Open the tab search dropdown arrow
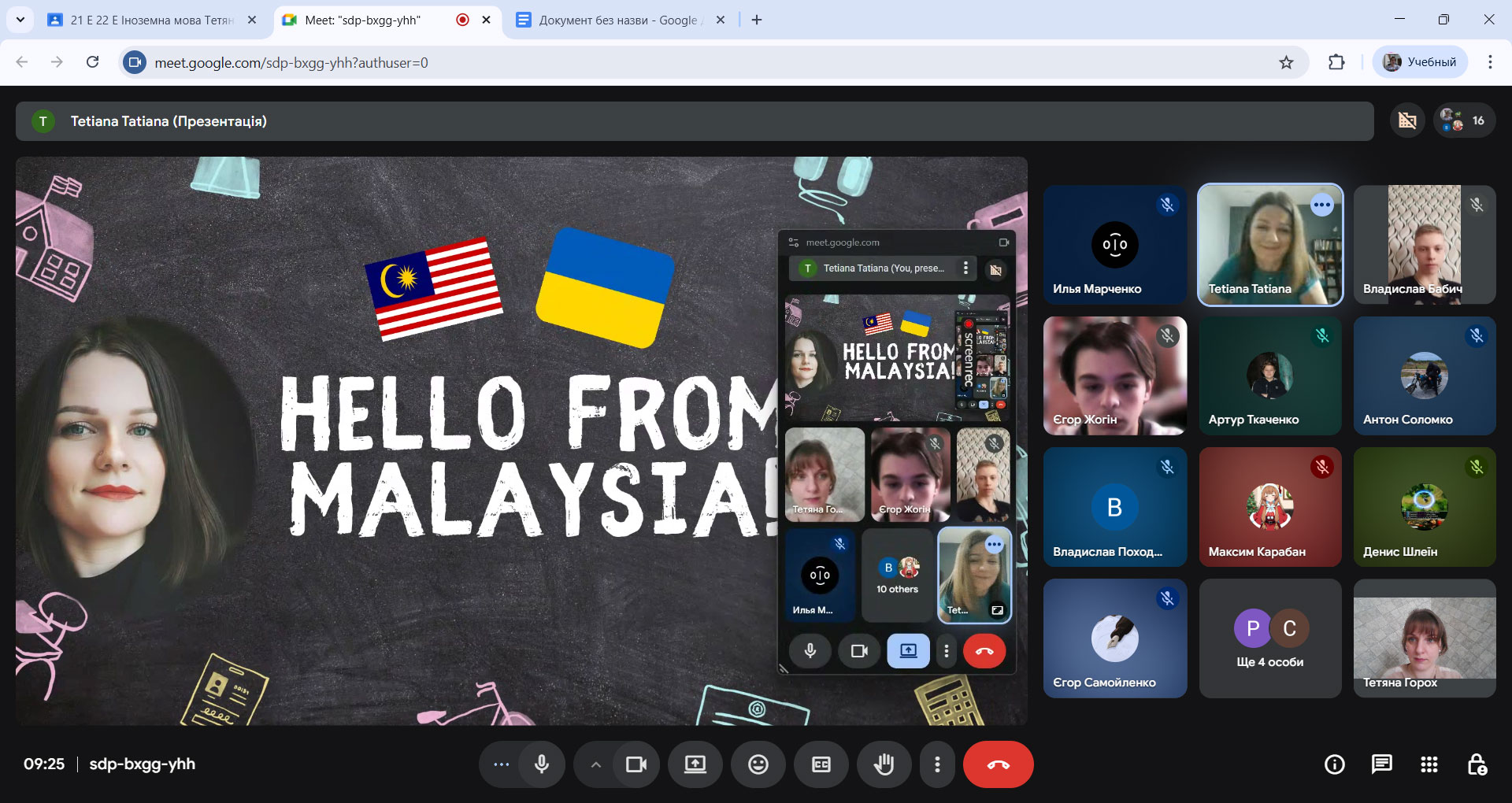Screen dimensions: 1512x803 pos(20,20)
